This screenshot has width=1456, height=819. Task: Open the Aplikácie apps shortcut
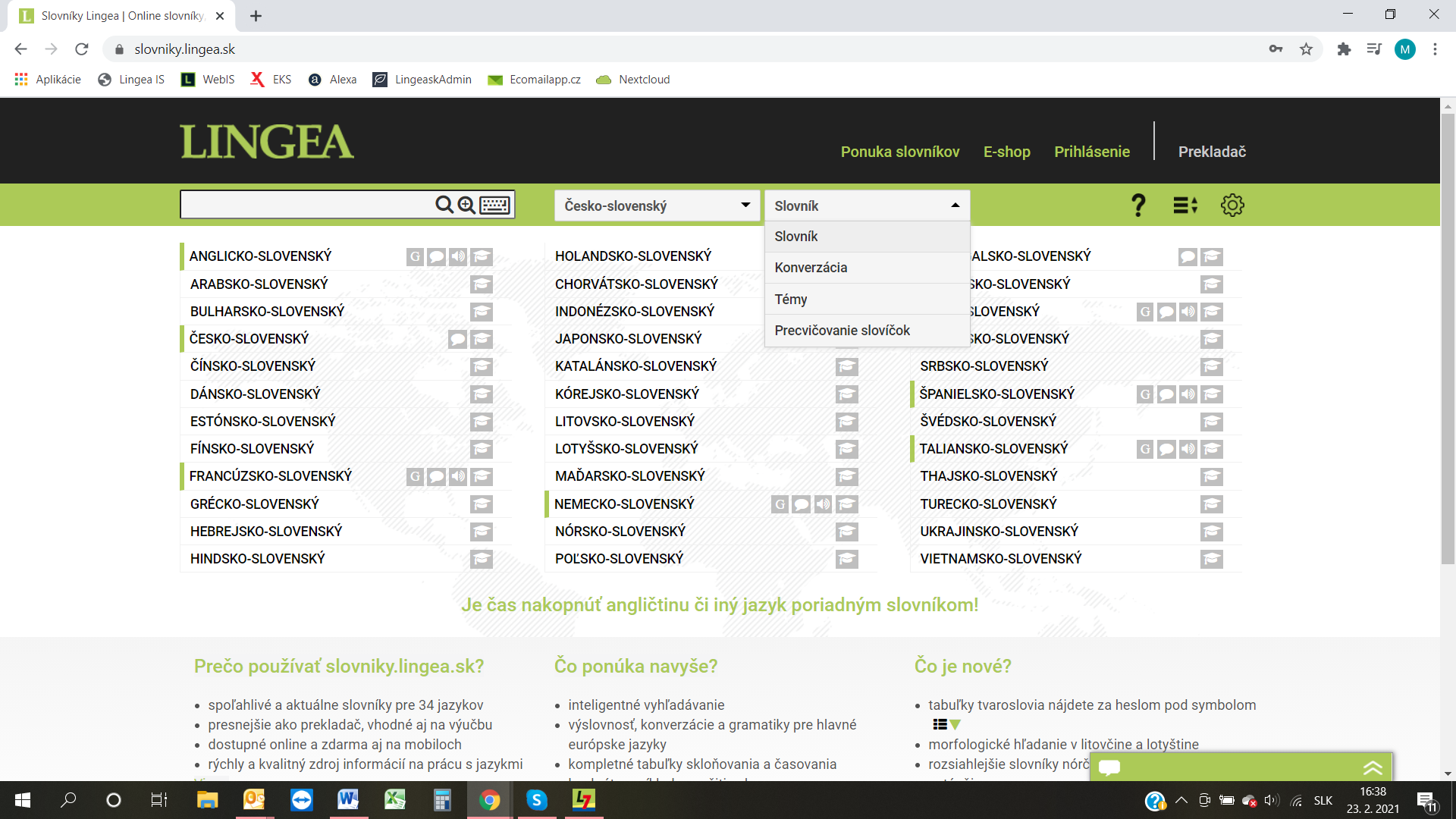pos(48,80)
